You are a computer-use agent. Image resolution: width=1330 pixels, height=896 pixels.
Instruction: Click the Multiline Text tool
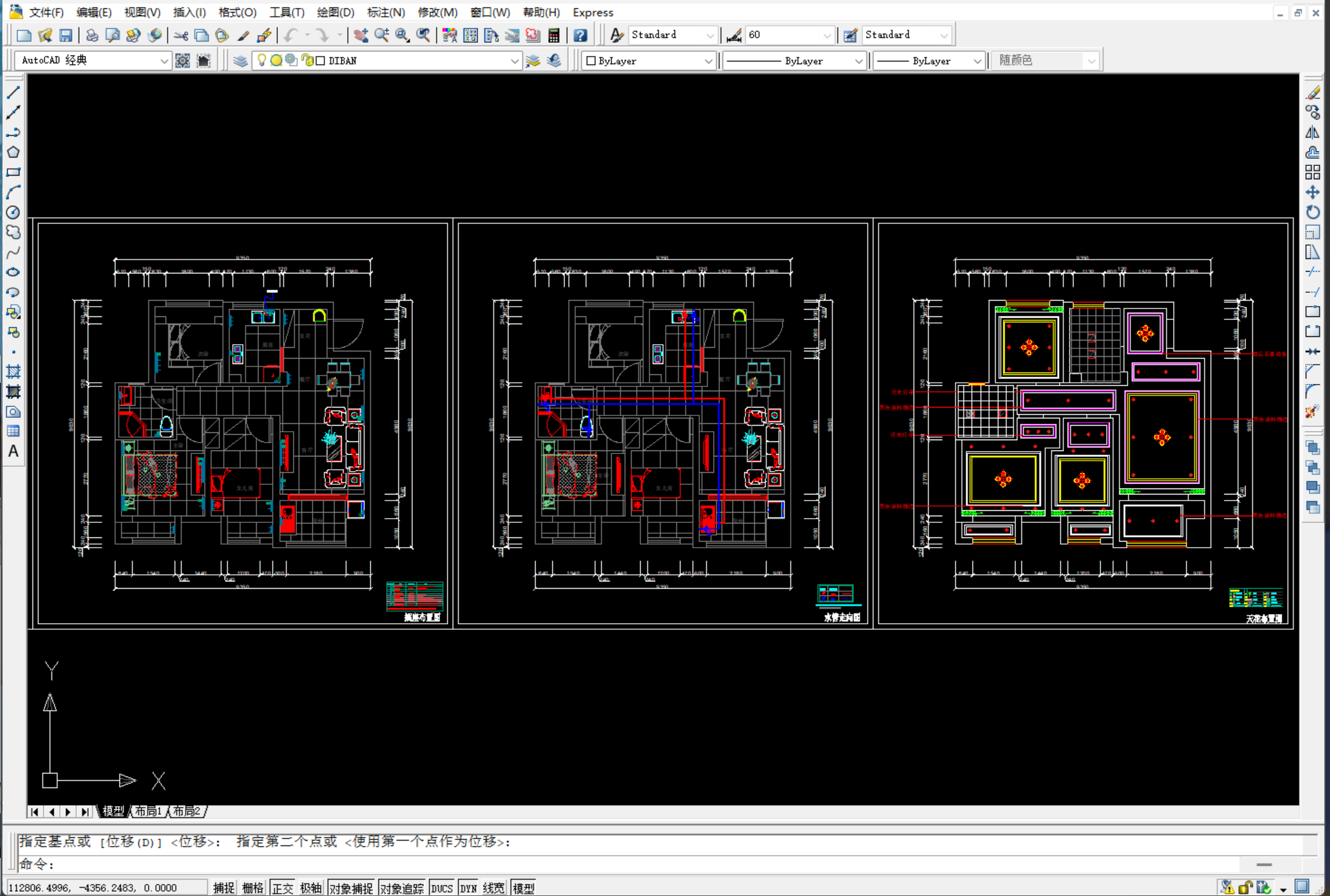click(13, 451)
